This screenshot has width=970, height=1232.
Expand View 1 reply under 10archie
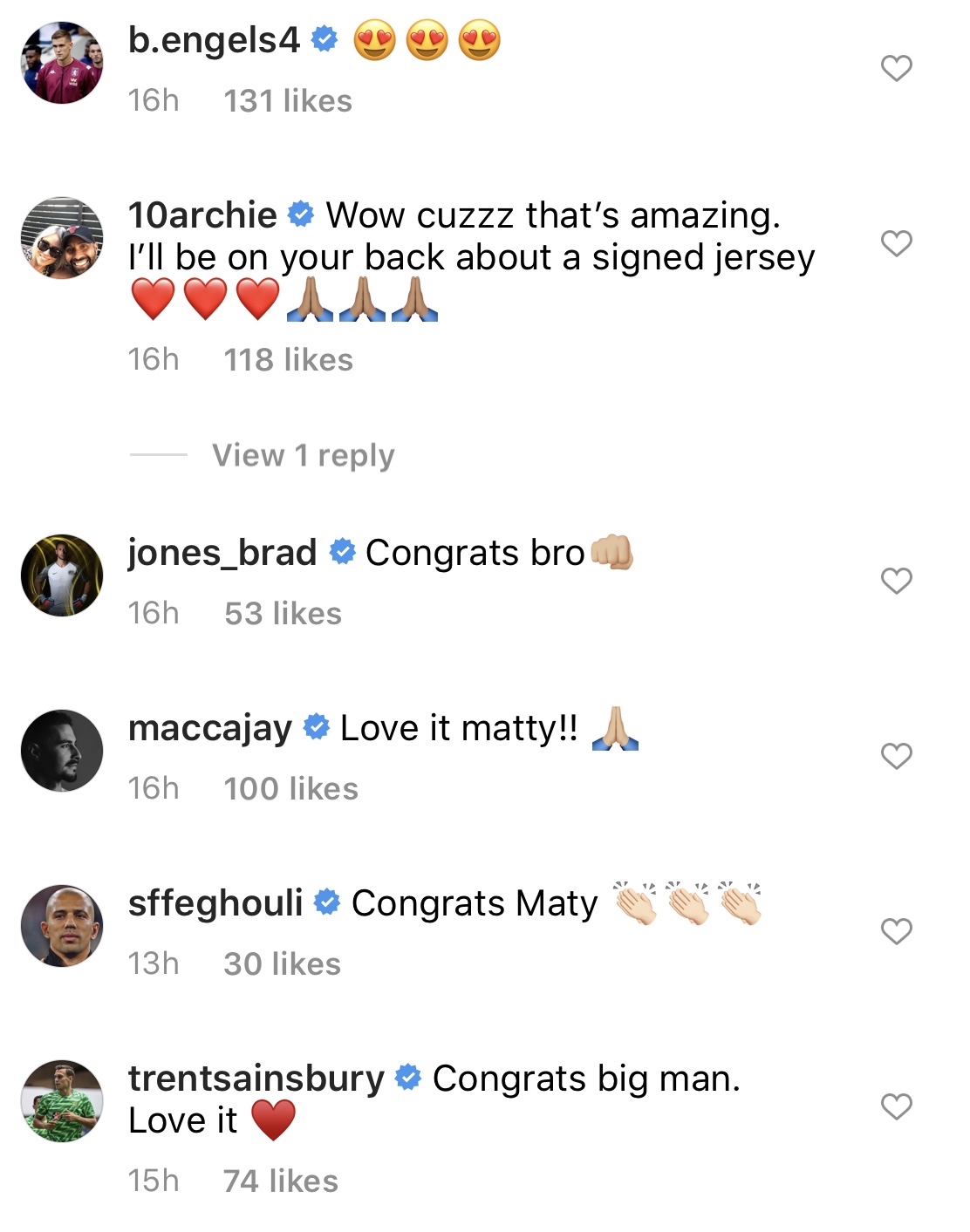pyautogui.click(x=303, y=455)
